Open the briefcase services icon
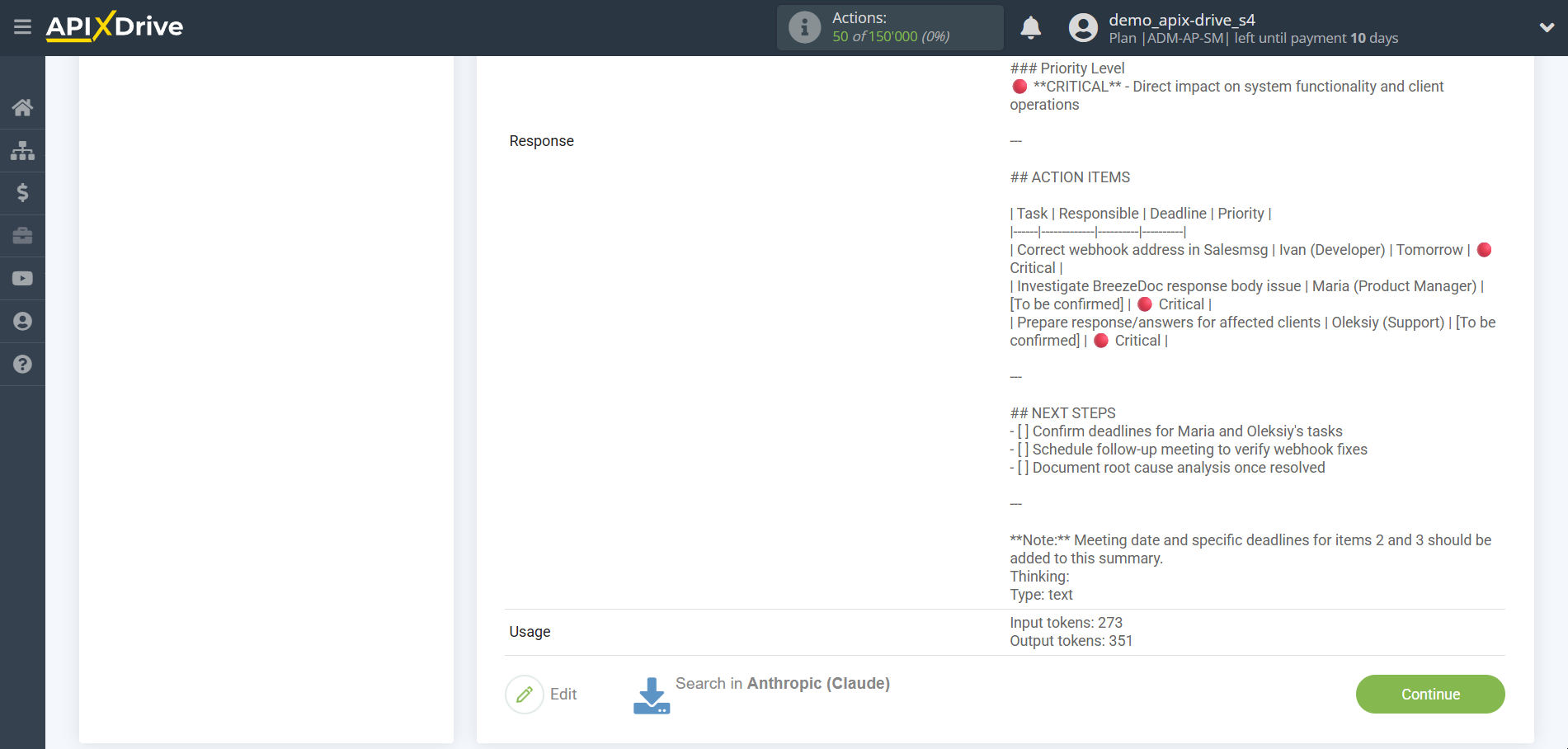Image resolution: width=1568 pixels, height=749 pixels. coord(22,236)
